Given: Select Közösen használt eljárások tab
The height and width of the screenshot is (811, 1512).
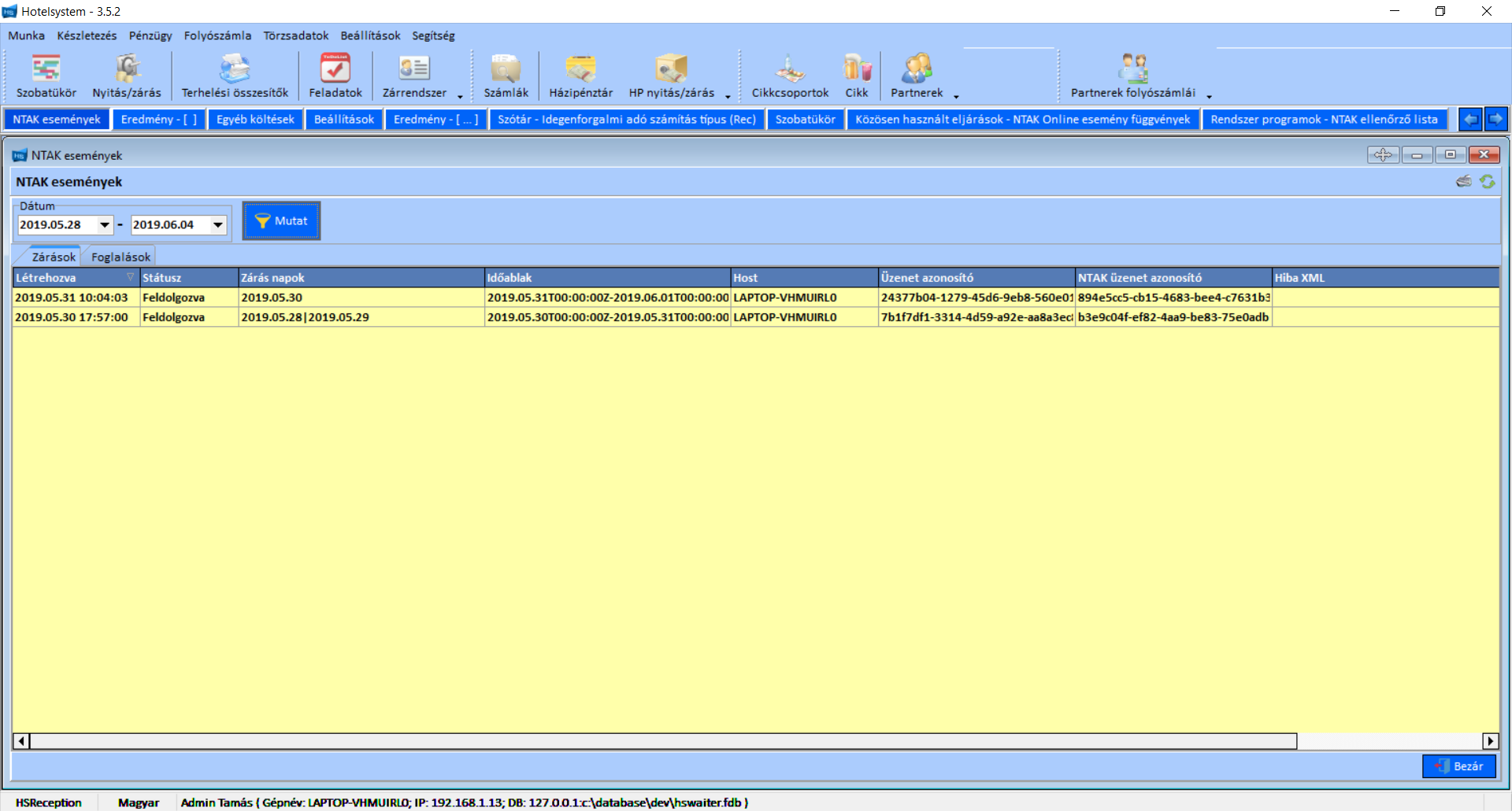Looking at the screenshot, I should 1023,120.
